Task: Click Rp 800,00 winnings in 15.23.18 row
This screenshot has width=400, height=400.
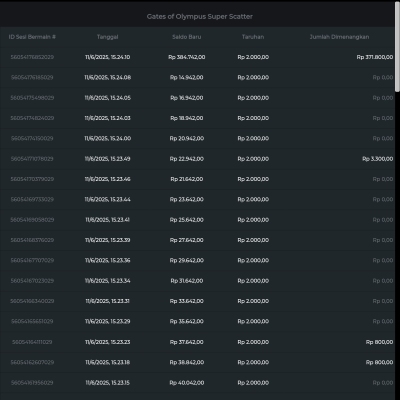Action: 379,363
